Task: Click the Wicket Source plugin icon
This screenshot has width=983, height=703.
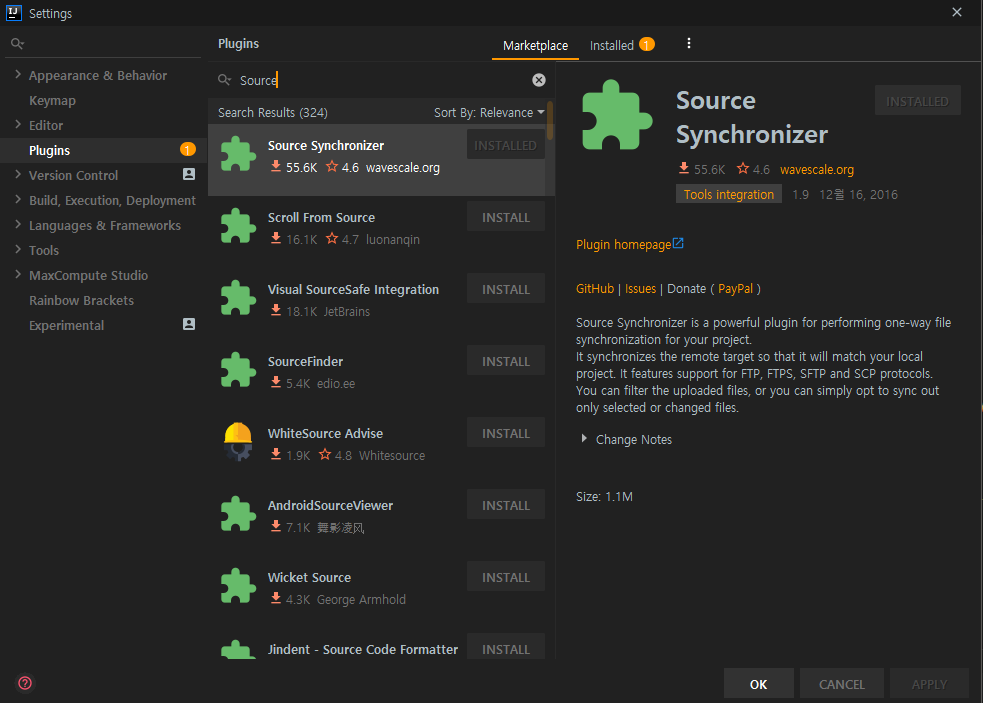Action: point(238,586)
